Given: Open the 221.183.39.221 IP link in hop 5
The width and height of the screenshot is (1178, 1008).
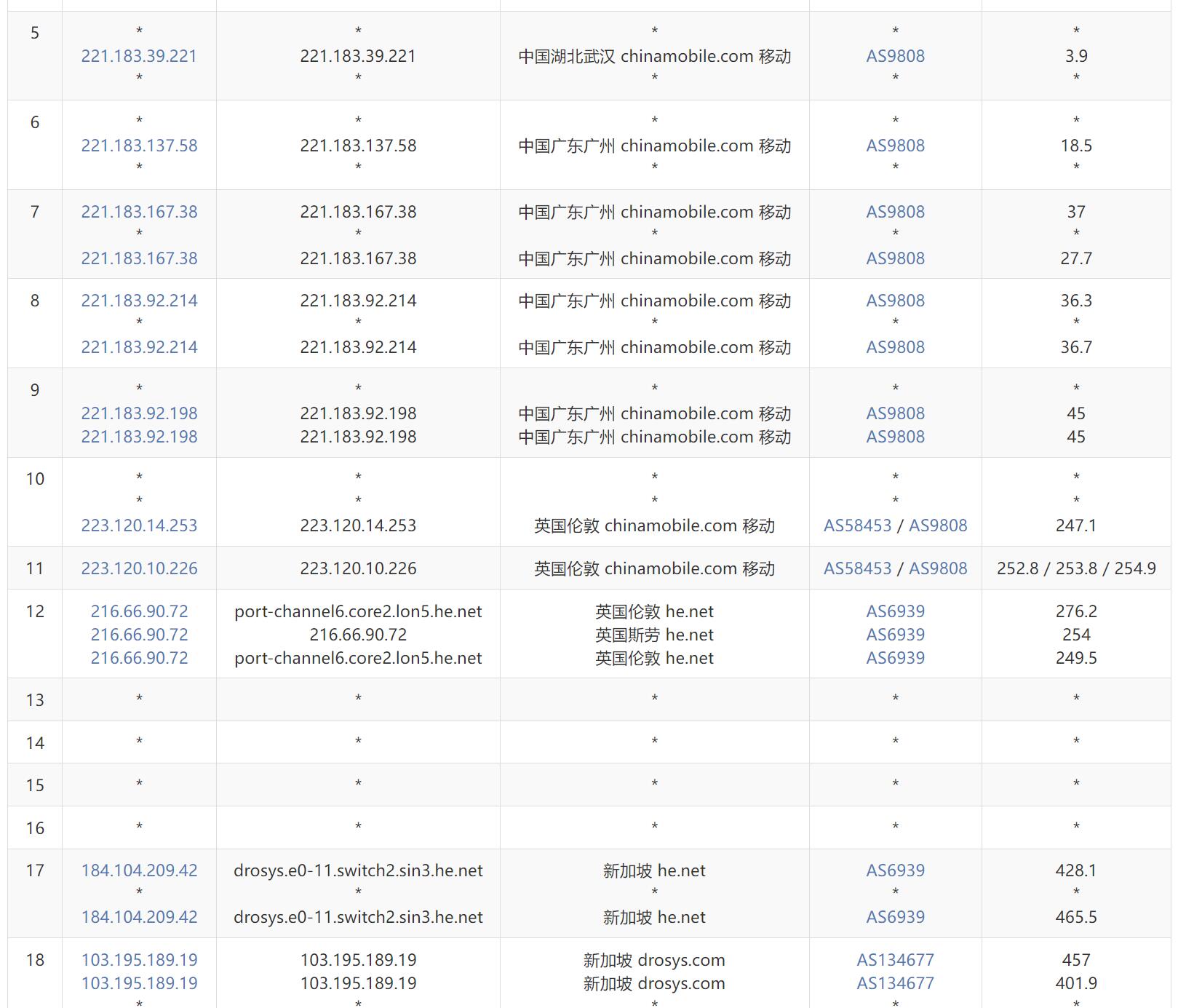Looking at the screenshot, I should pyautogui.click(x=139, y=56).
